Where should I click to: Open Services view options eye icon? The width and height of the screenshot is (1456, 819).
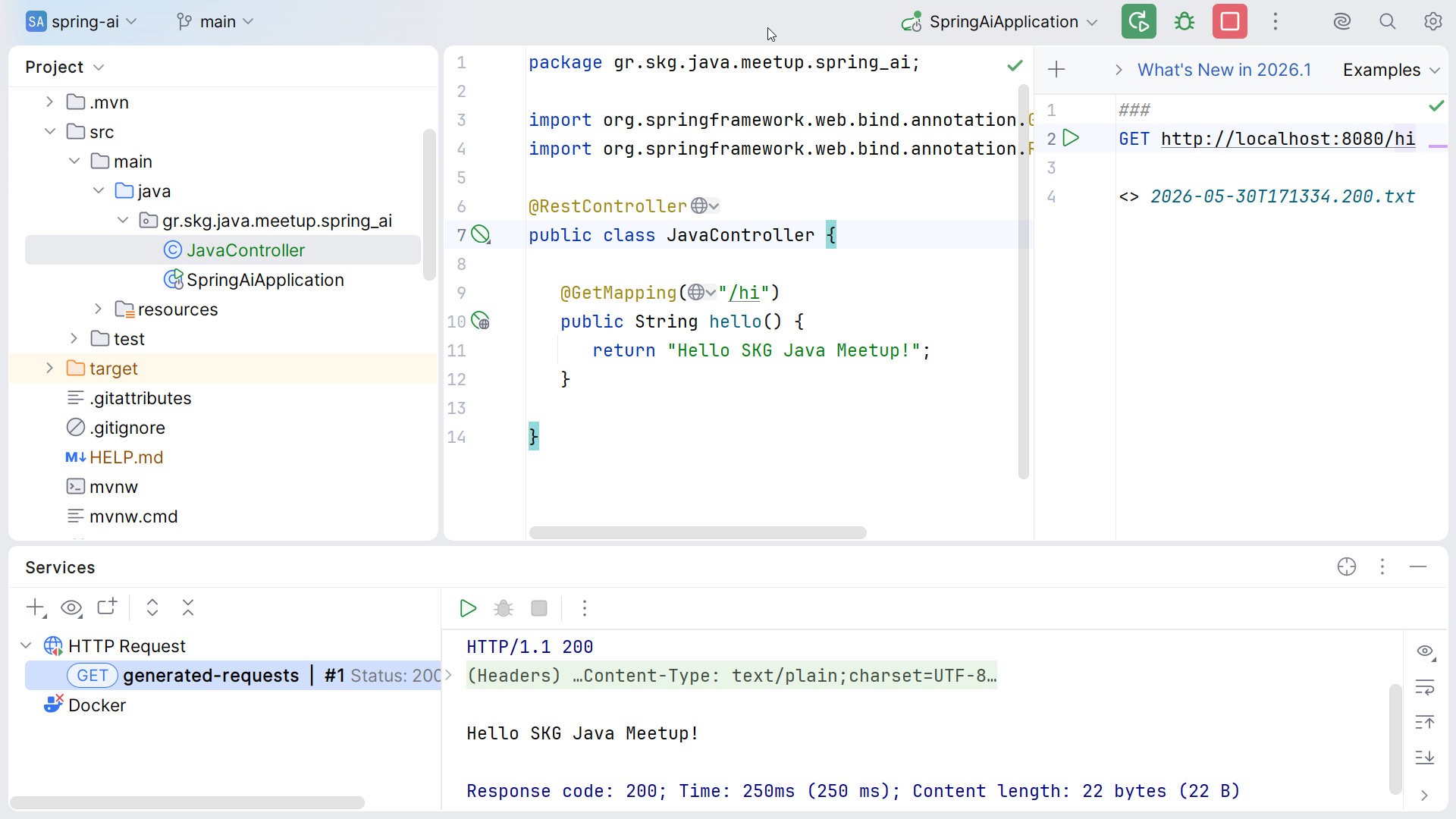tap(71, 607)
